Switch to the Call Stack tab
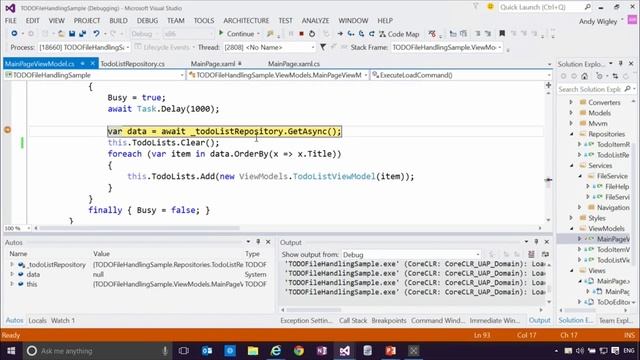Screen dimensions: 640x360 (353, 320)
